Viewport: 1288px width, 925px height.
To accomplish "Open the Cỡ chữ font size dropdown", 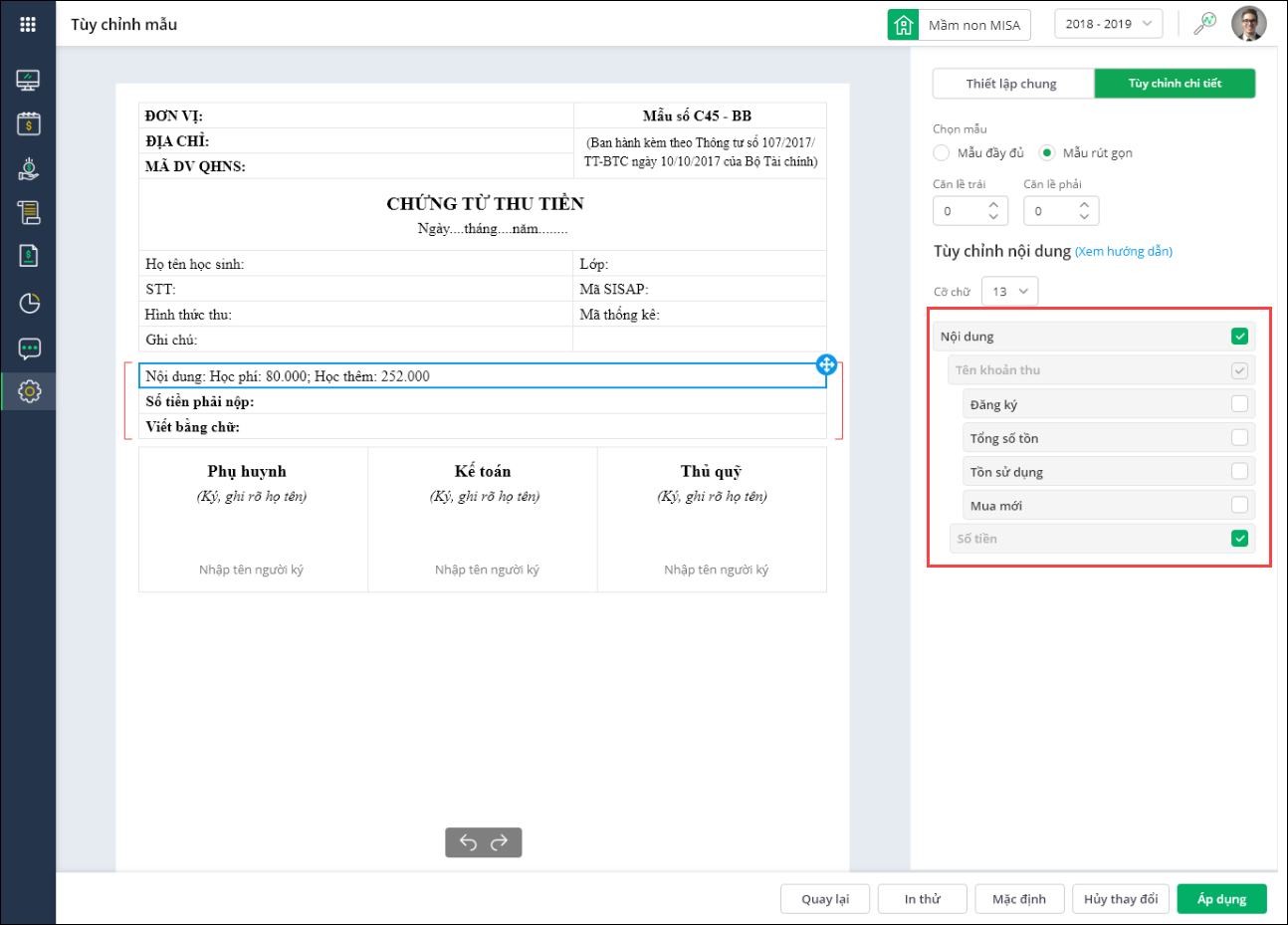I will coord(1009,292).
